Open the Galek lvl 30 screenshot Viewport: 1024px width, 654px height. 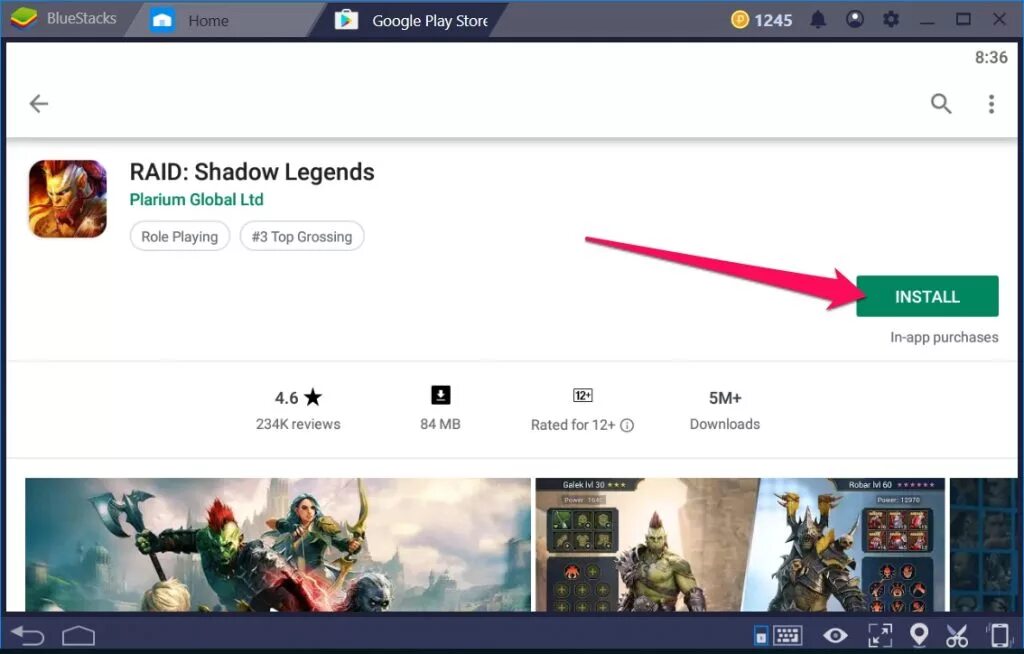coord(740,545)
